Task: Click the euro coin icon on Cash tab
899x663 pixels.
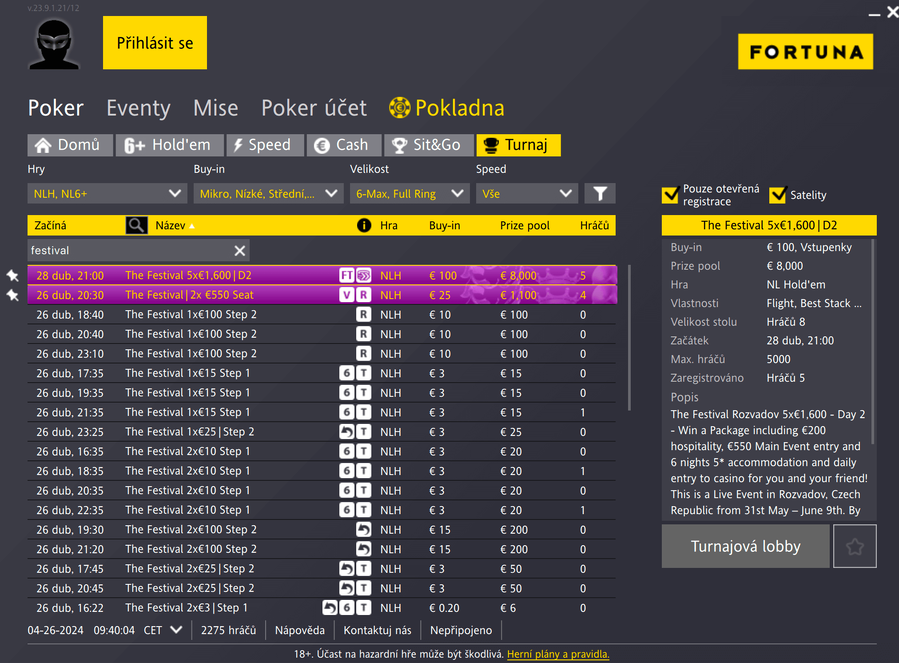Action: [322, 146]
